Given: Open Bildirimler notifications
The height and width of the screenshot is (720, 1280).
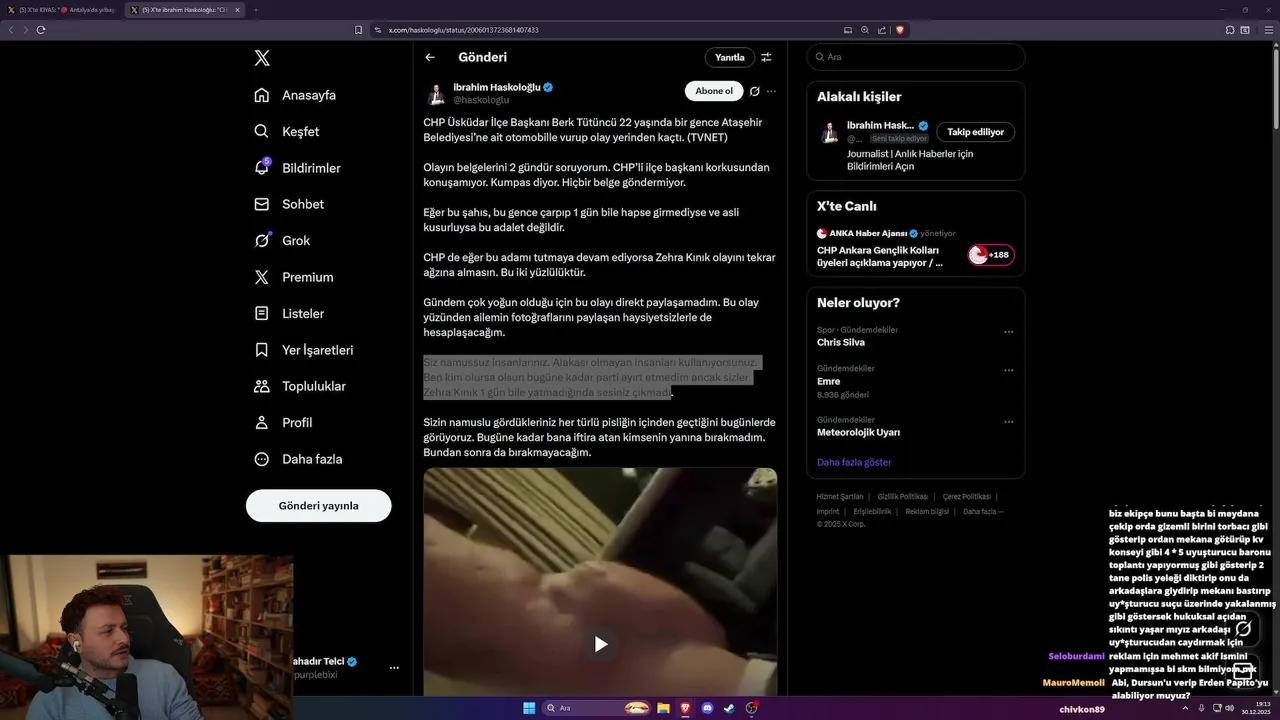Looking at the screenshot, I should tap(297, 168).
